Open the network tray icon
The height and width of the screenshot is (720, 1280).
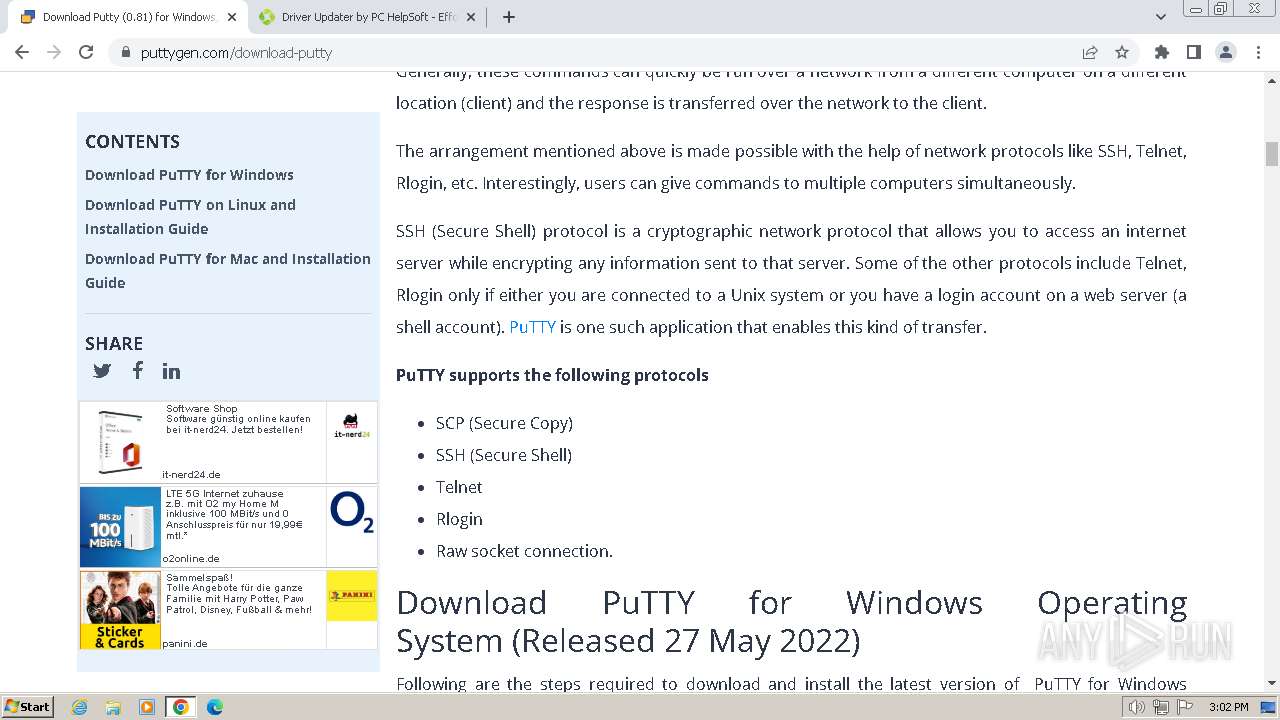(1161, 707)
